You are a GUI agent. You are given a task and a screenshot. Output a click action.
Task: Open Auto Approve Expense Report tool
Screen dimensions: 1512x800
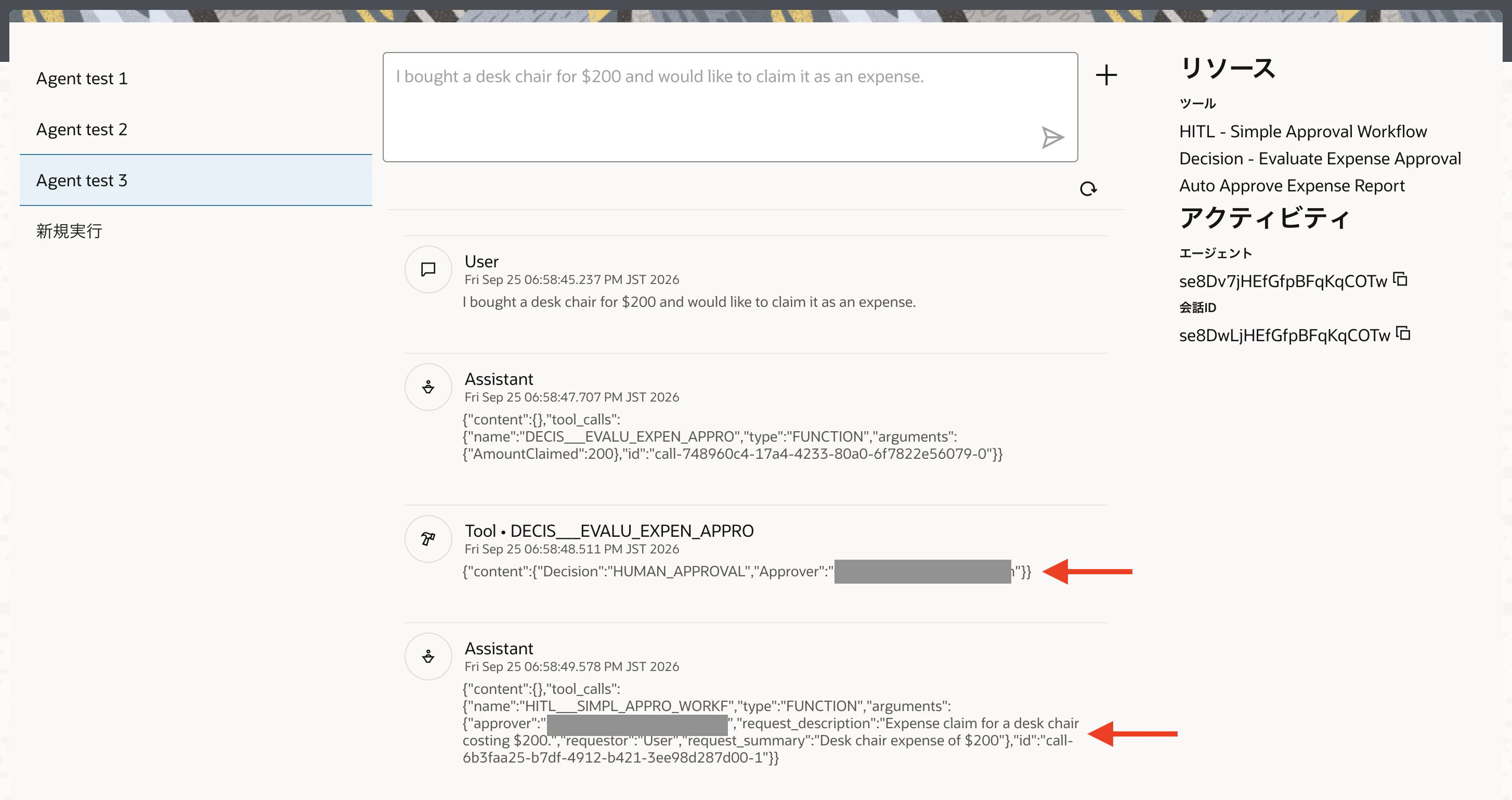pos(1292,185)
